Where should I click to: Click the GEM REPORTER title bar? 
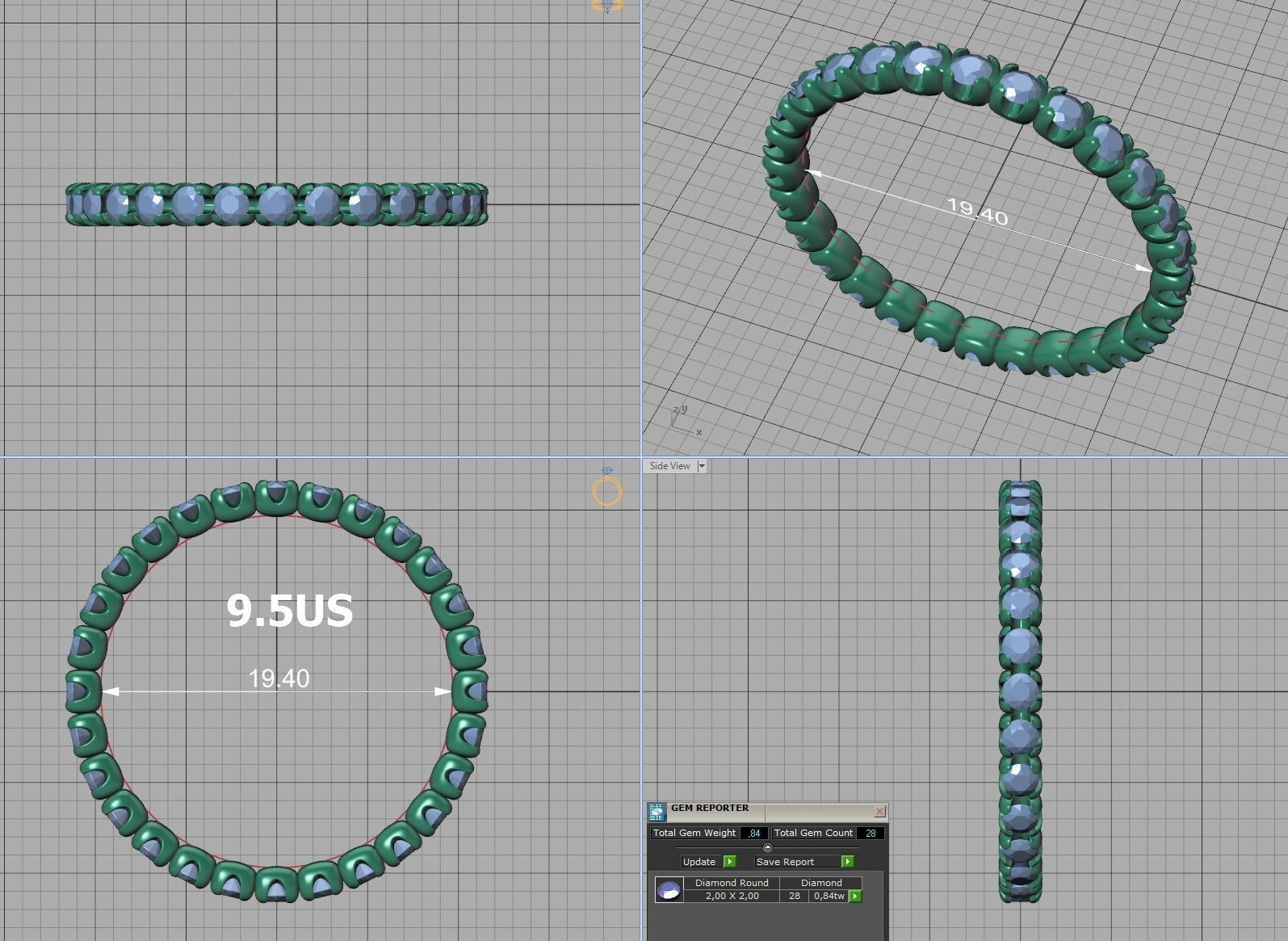click(x=767, y=811)
